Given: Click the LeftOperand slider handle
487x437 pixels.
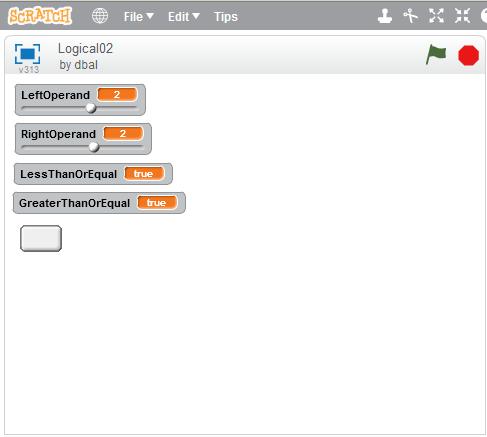Looking at the screenshot, I should point(91,108).
